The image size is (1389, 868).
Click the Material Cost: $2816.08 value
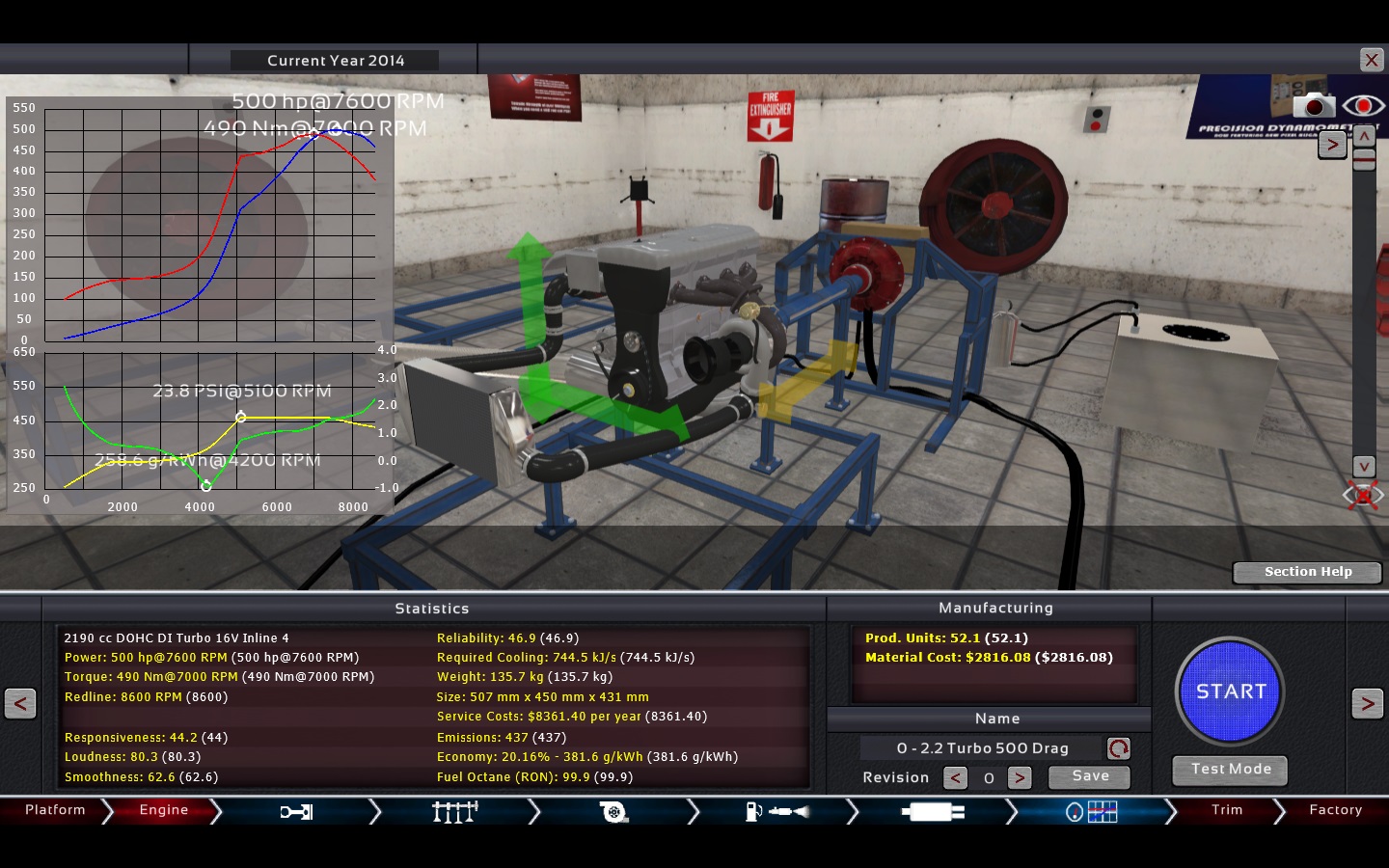pos(989,658)
